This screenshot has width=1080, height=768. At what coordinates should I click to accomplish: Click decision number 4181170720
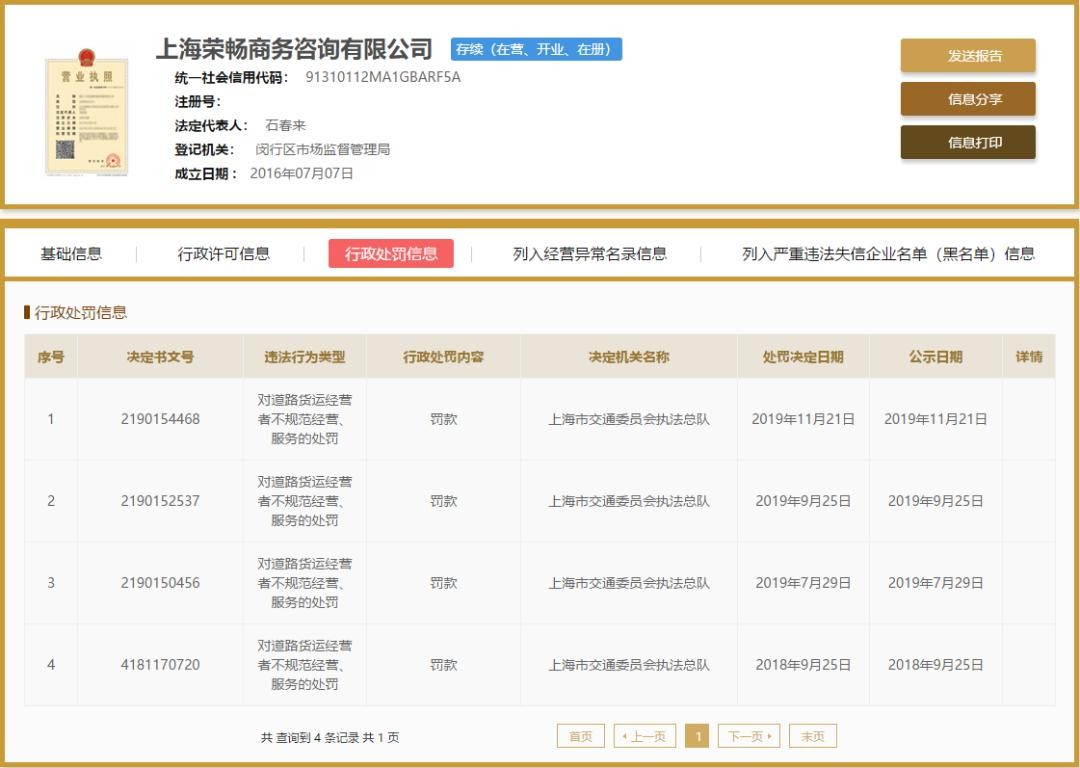click(160, 665)
